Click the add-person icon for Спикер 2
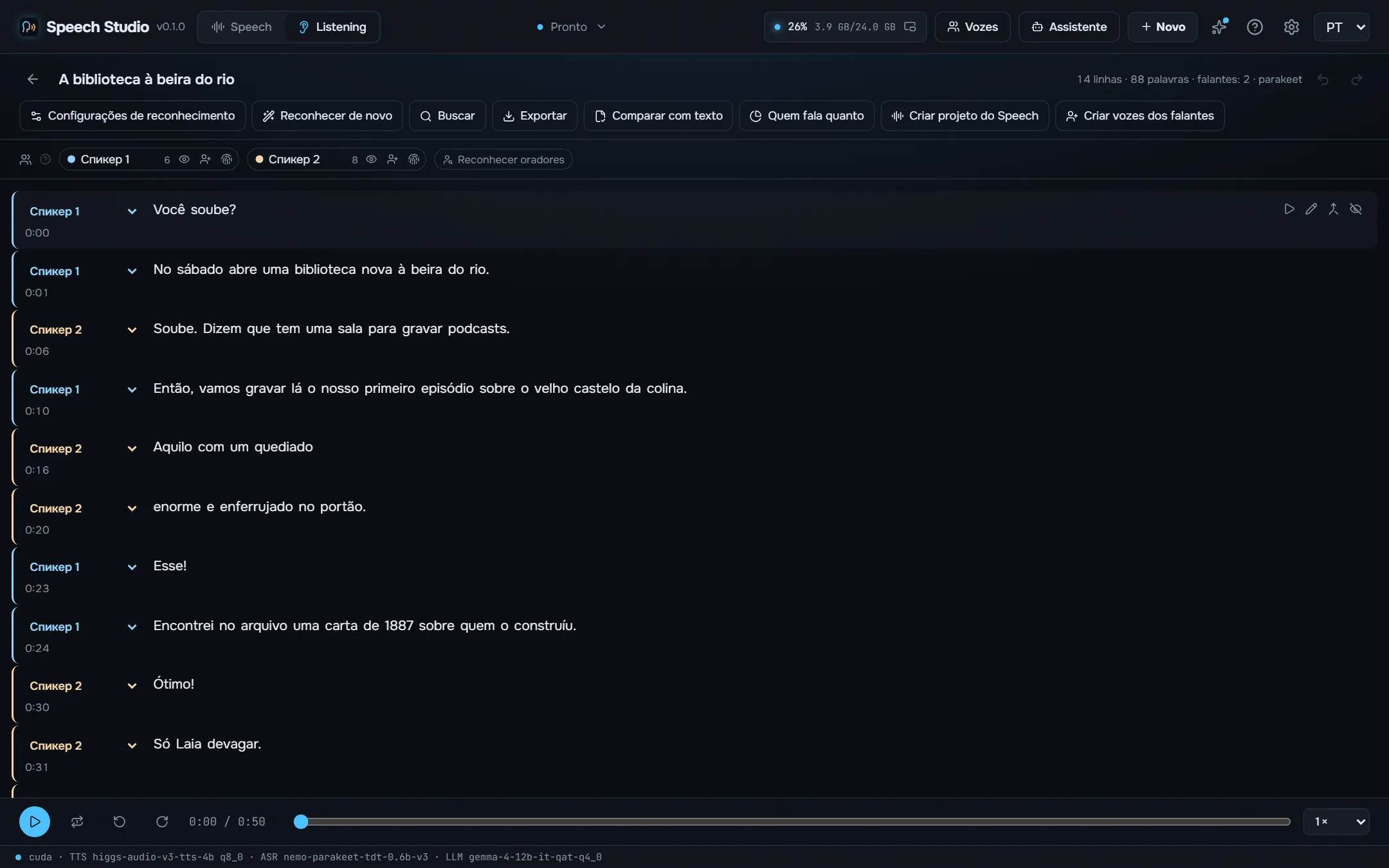The image size is (1389, 868). [x=392, y=159]
